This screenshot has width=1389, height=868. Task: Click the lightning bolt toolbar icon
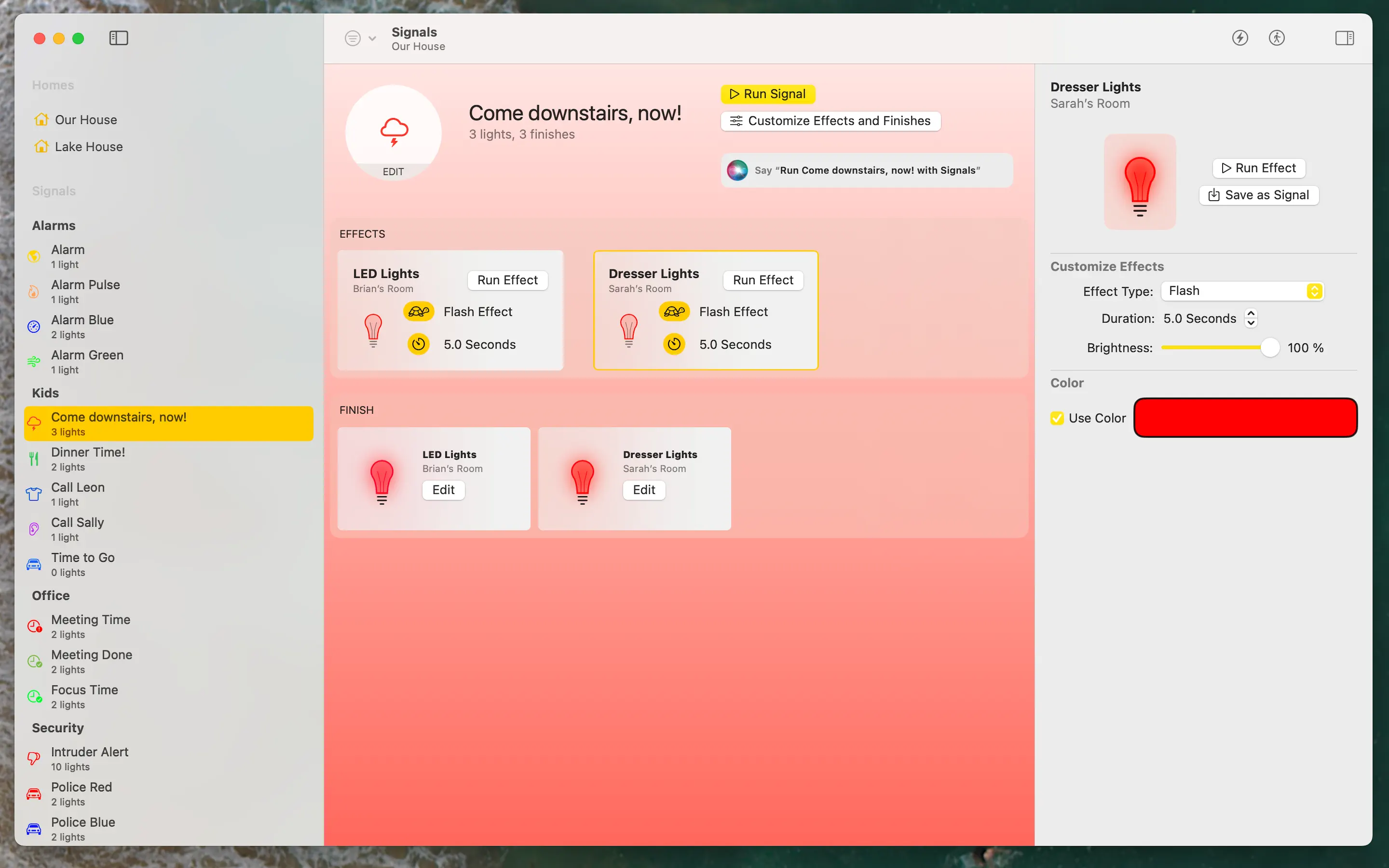[1240, 38]
